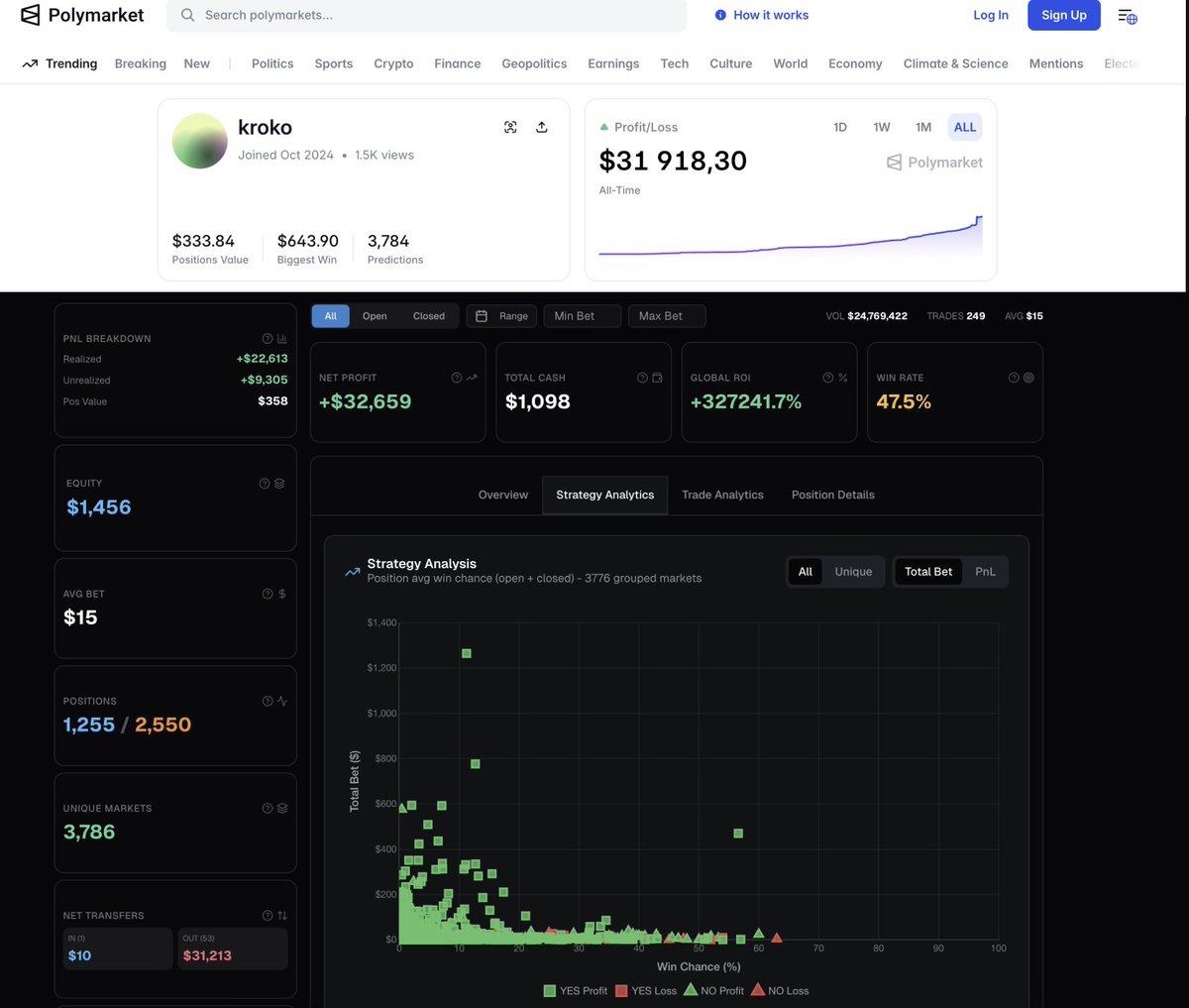Click the Global ROI percent icon
1189x1008 pixels.
pos(843,378)
